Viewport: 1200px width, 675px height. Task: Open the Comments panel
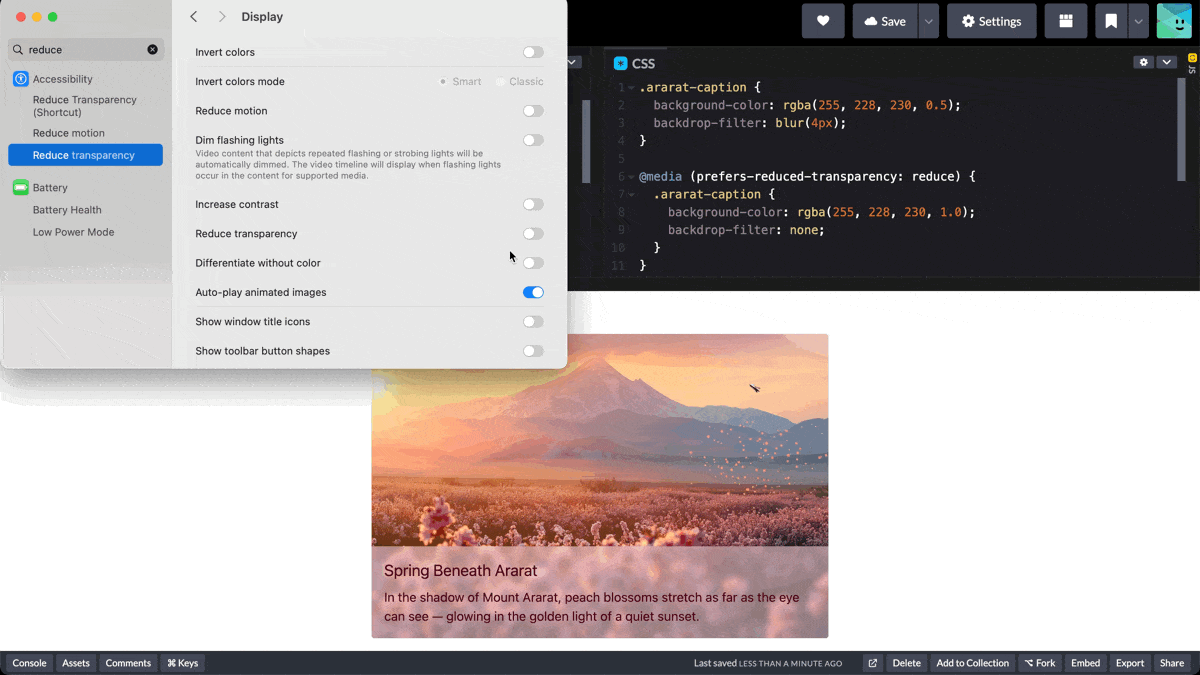128,663
